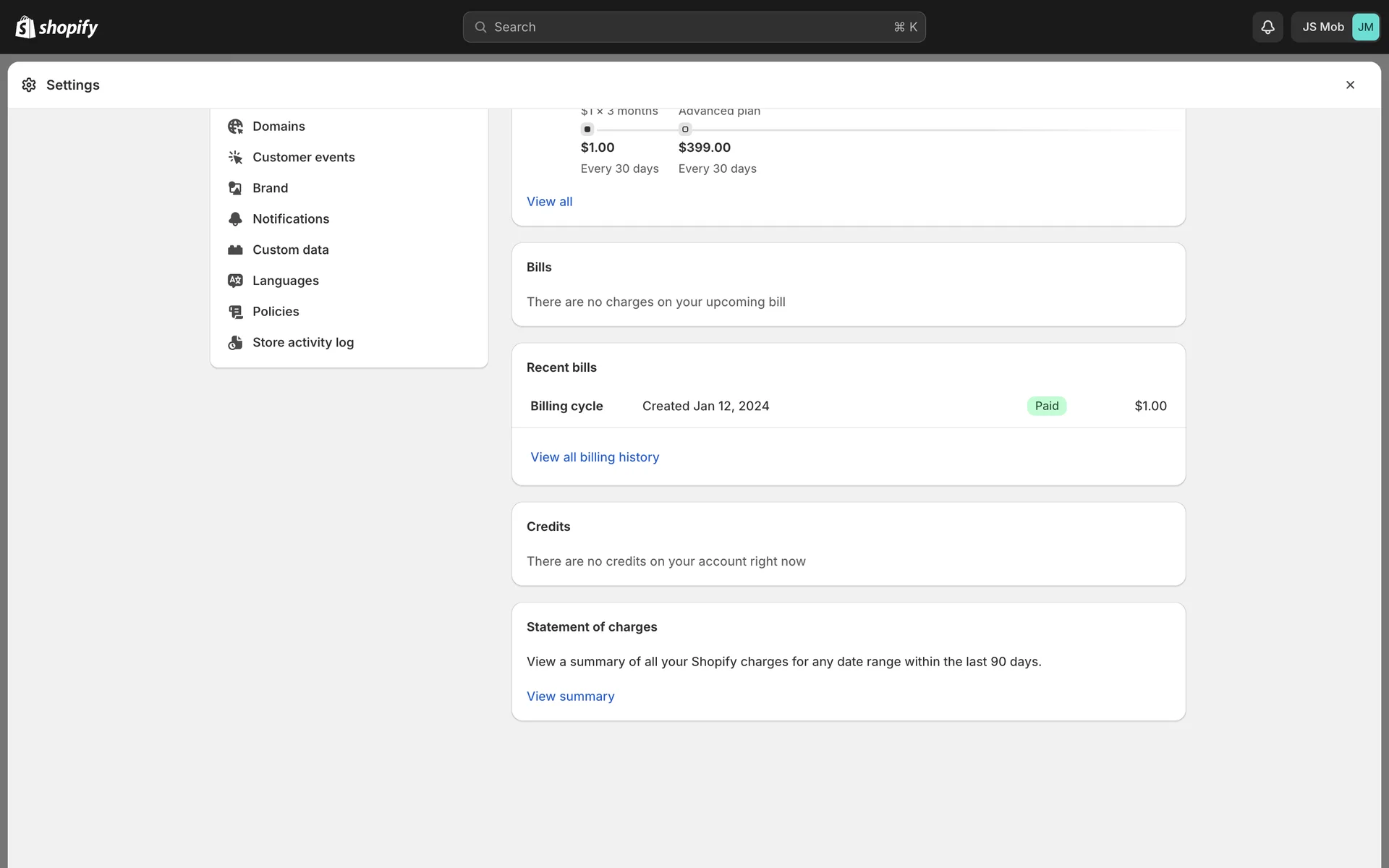Click the Customer events cursor icon

[235, 157]
